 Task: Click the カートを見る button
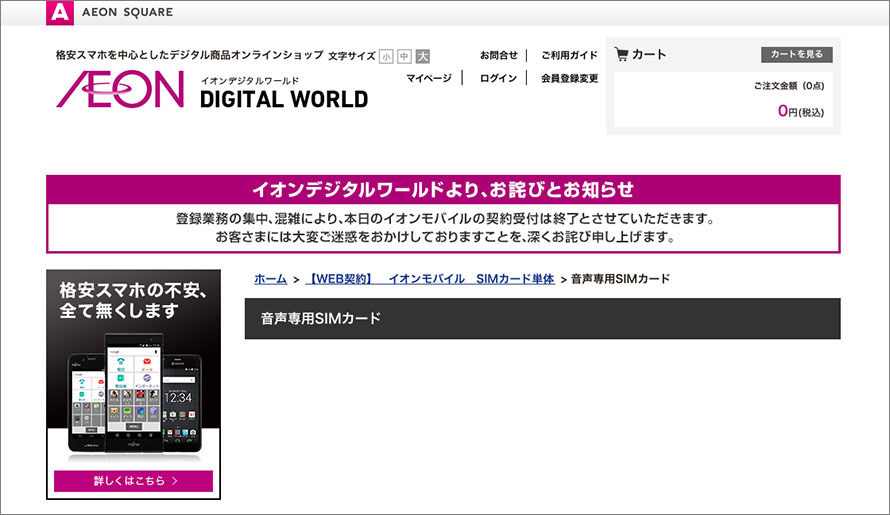pyautogui.click(x=796, y=54)
